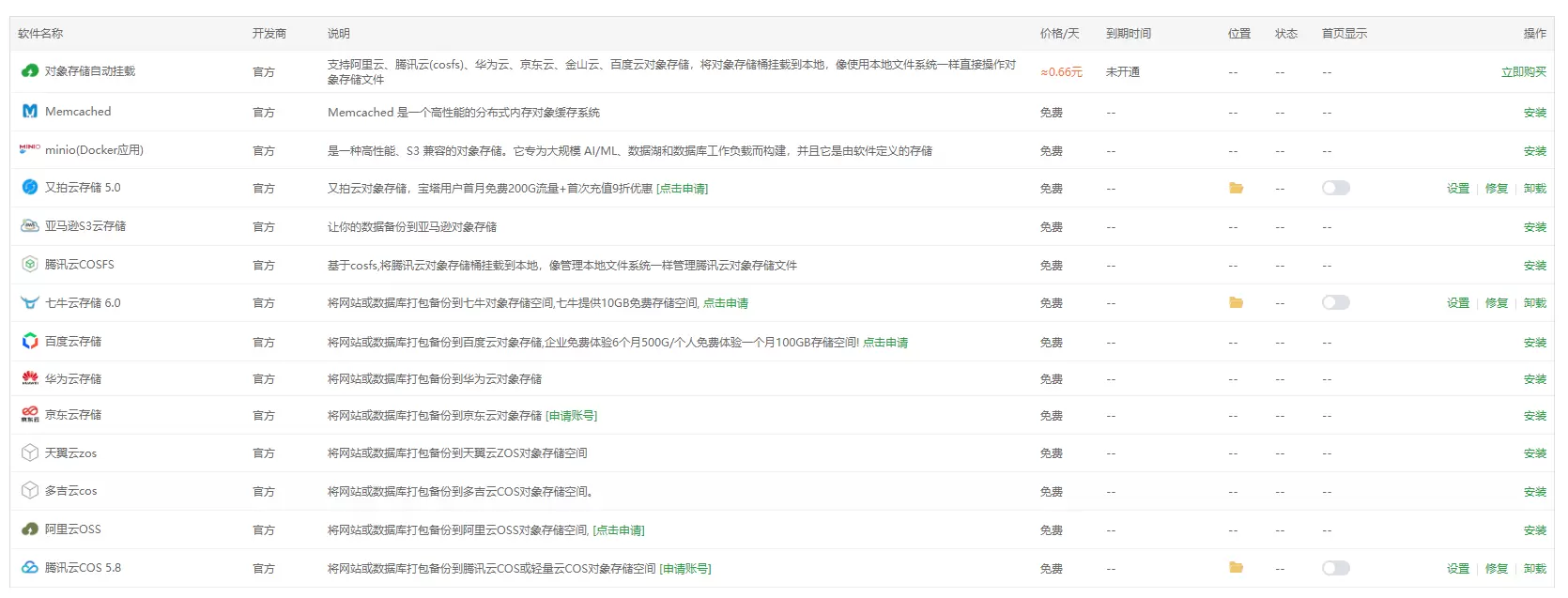Click the 又拍云存储 5.0 plugin icon
1568x598 pixels.
click(x=30, y=187)
